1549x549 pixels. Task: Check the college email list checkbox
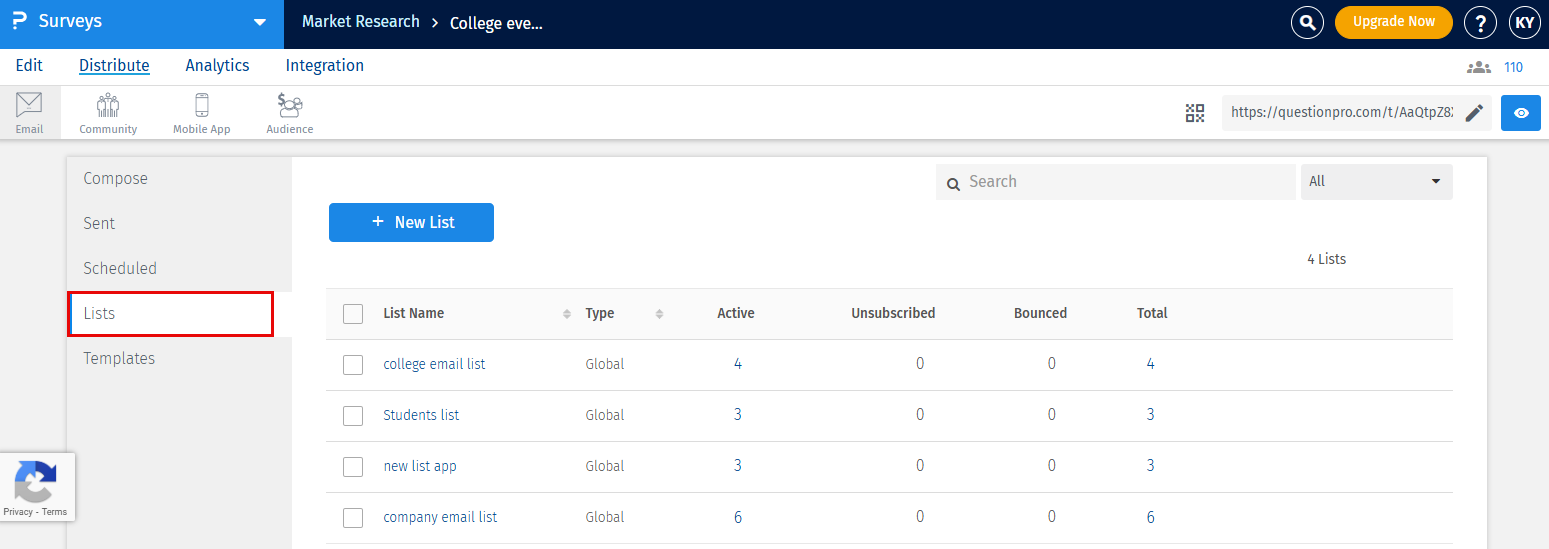pos(353,365)
